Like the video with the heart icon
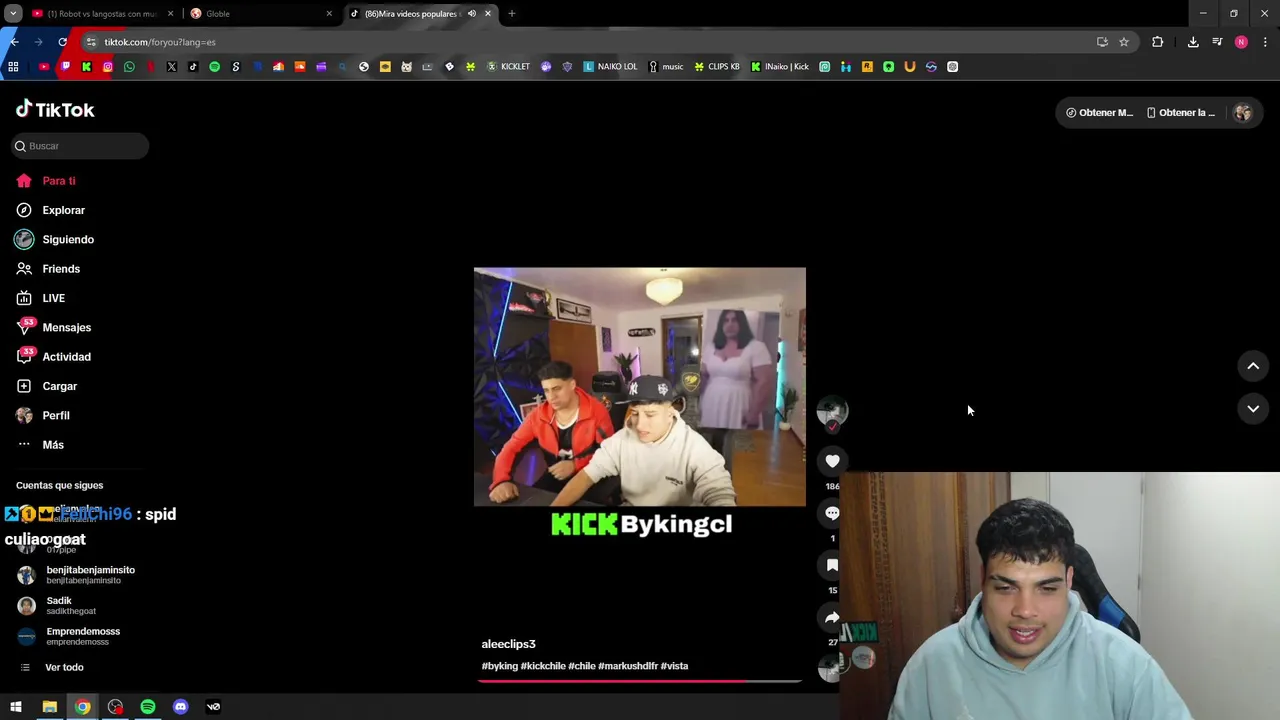1280x720 pixels. coord(832,461)
